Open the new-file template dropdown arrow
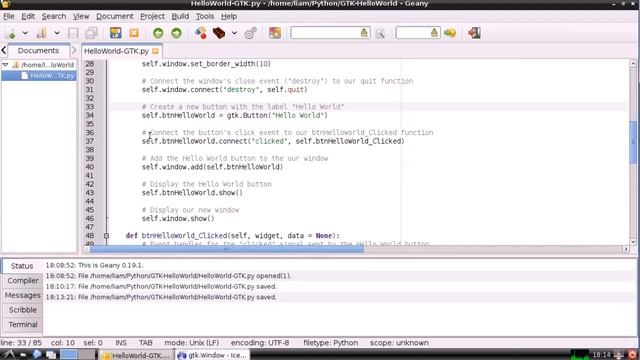 pyautogui.click(x=25, y=33)
